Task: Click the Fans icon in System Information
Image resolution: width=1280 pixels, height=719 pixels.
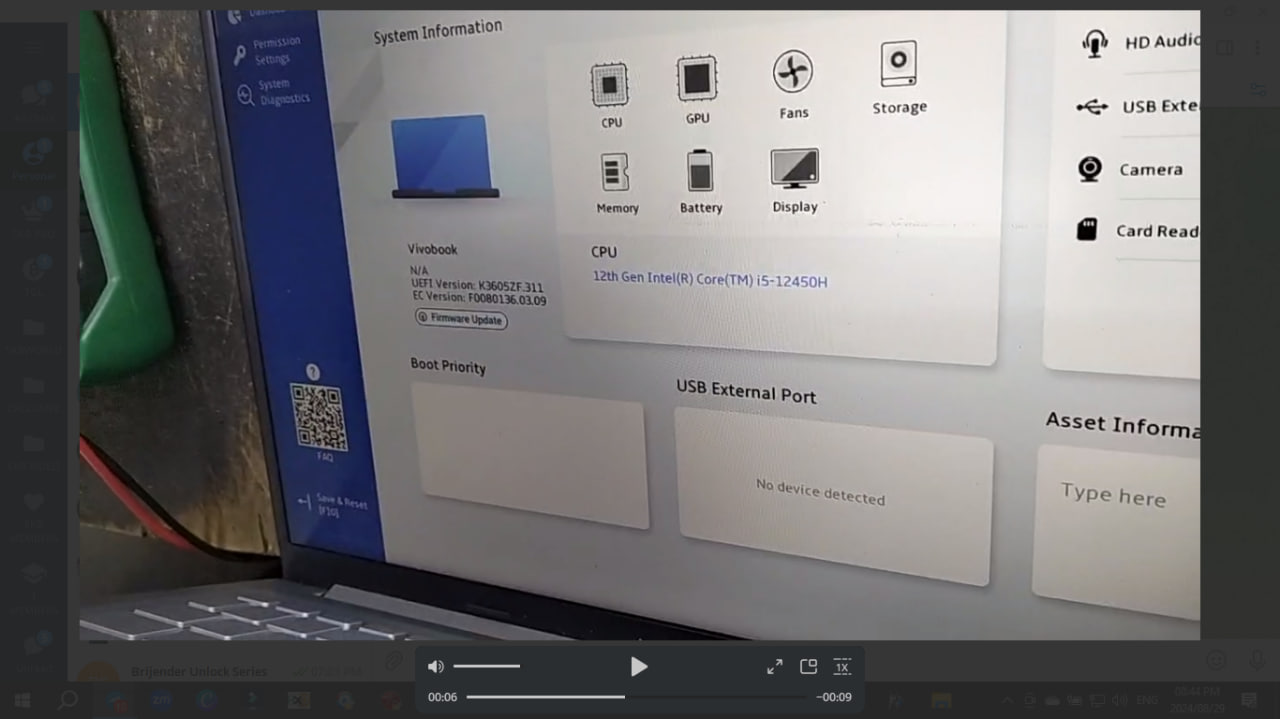Action: 793,72
